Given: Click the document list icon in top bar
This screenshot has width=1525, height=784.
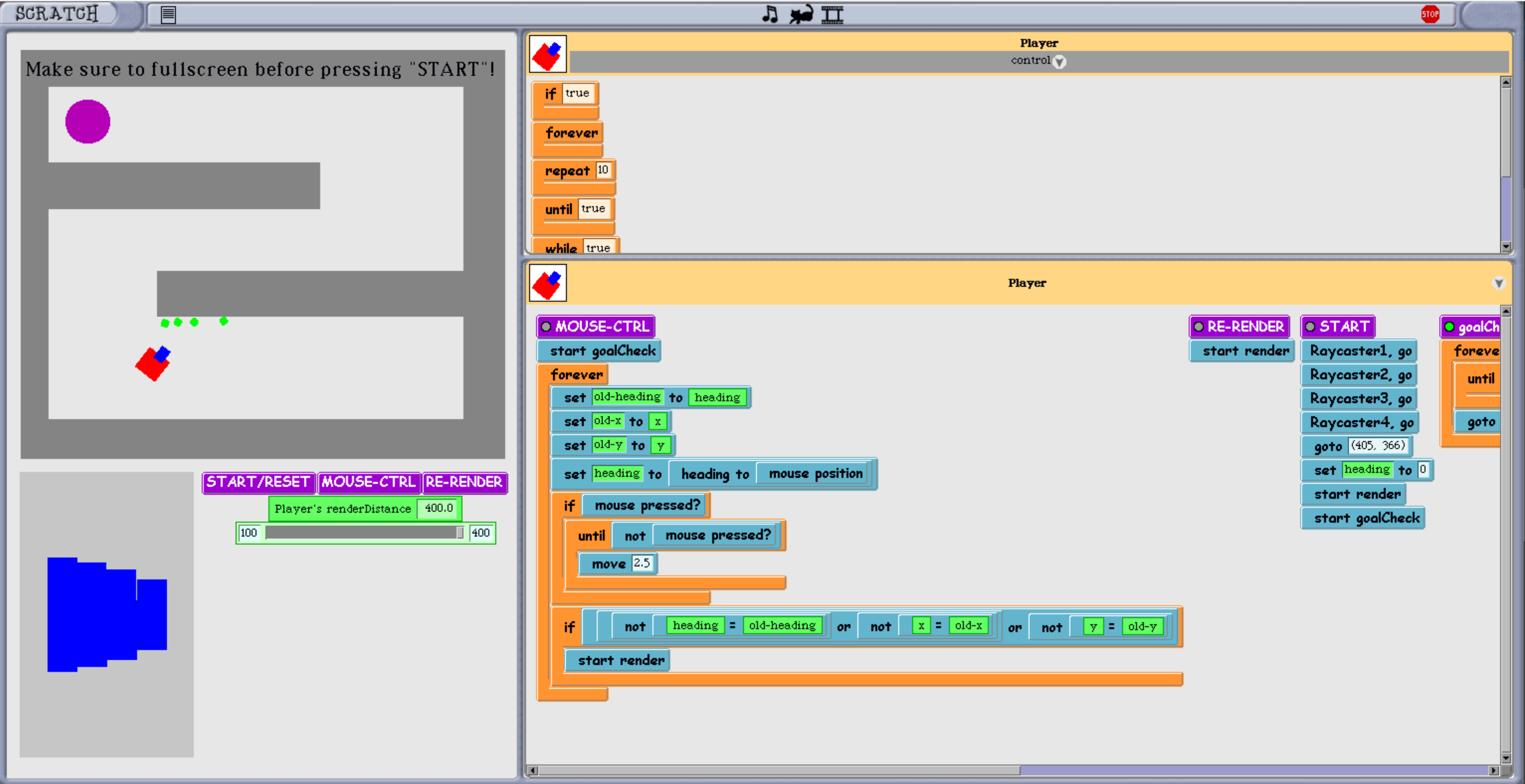Looking at the screenshot, I should (x=168, y=15).
